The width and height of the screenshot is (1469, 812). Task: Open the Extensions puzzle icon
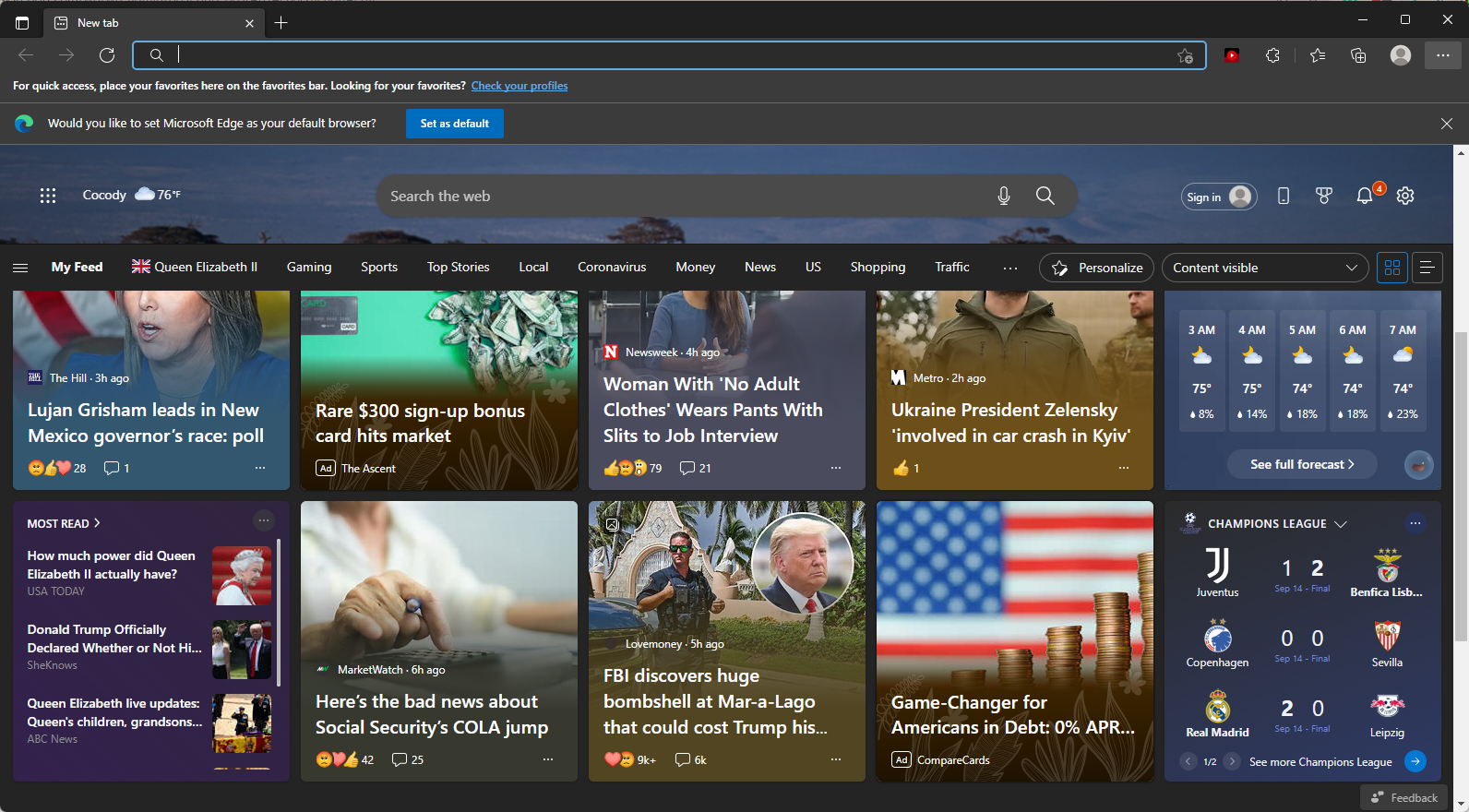[x=1273, y=55]
